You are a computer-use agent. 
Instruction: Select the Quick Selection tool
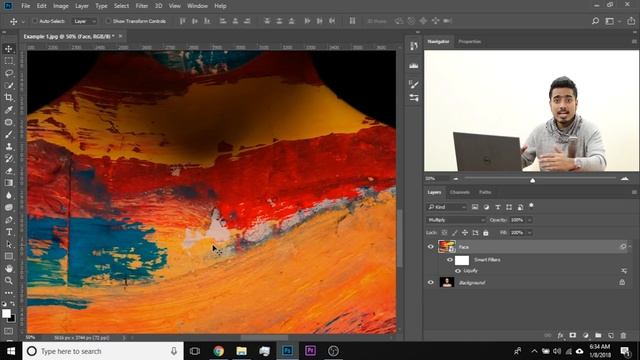coord(9,86)
